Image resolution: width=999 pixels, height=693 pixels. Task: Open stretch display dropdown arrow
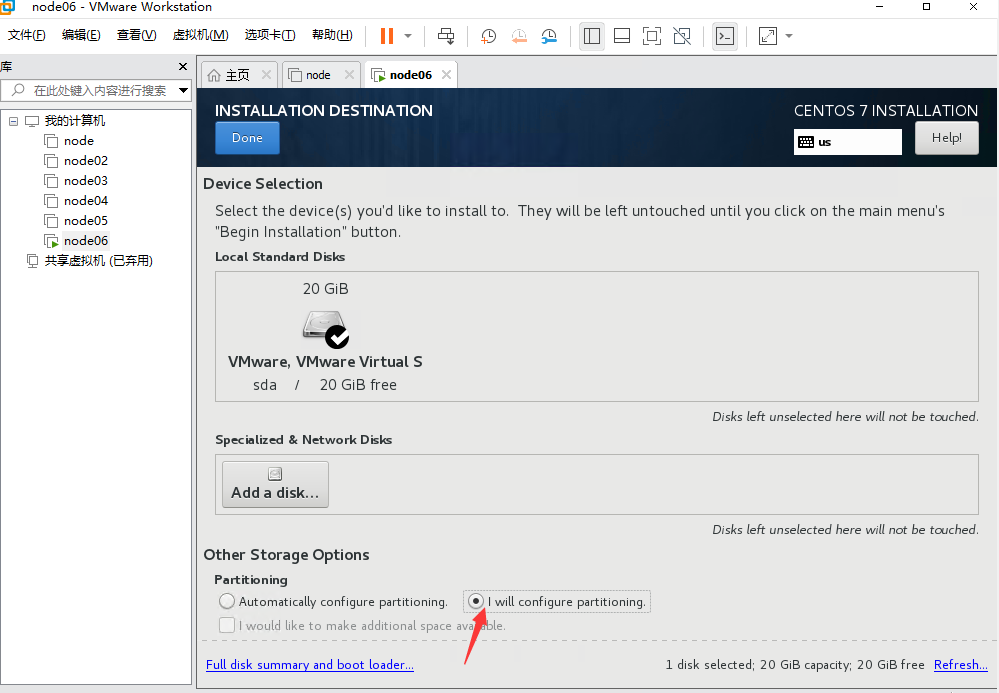pyautogui.click(x=789, y=36)
